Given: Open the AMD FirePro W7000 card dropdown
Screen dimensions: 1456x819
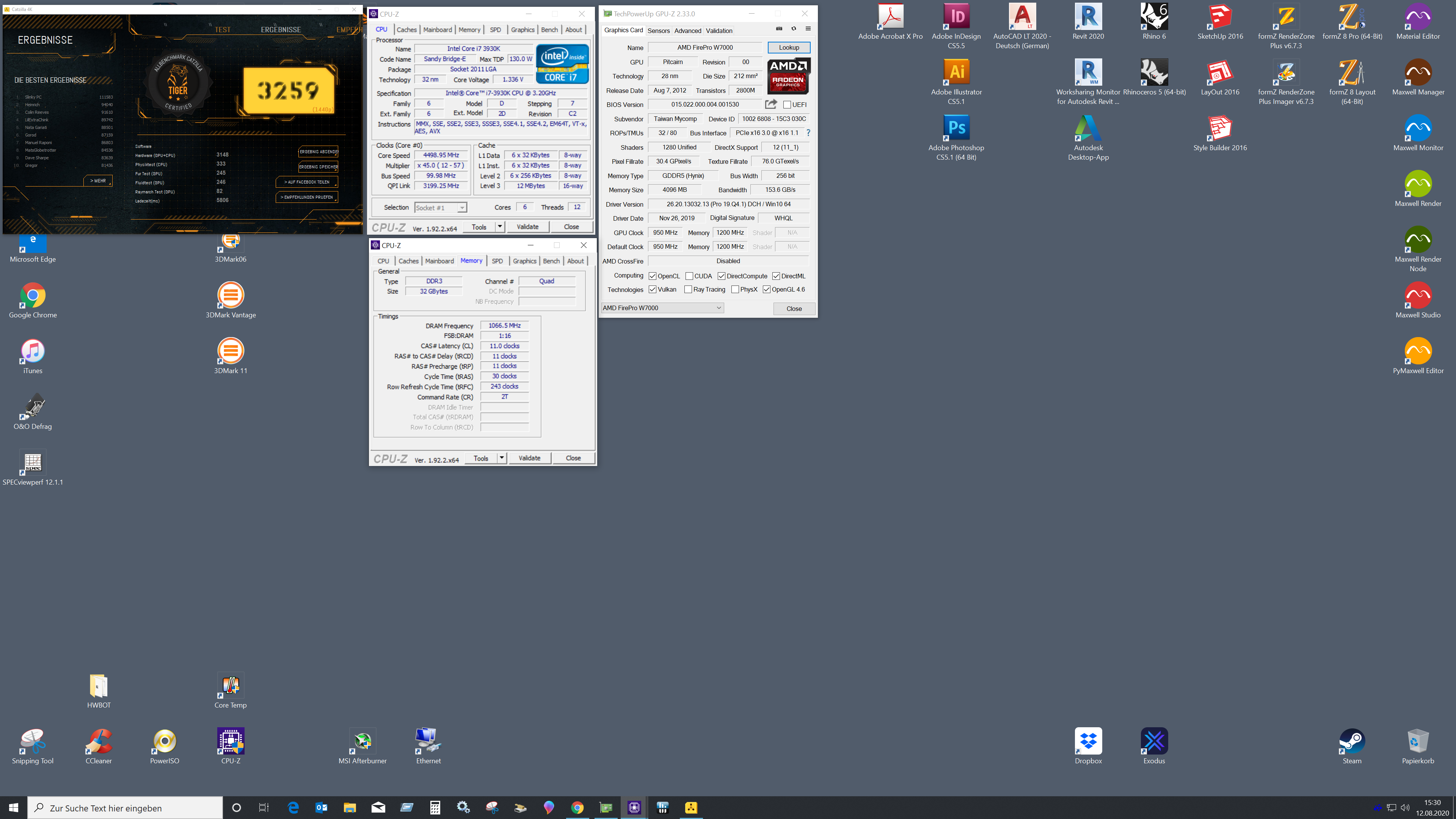Looking at the screenshot, I should (x=662, y=308).
